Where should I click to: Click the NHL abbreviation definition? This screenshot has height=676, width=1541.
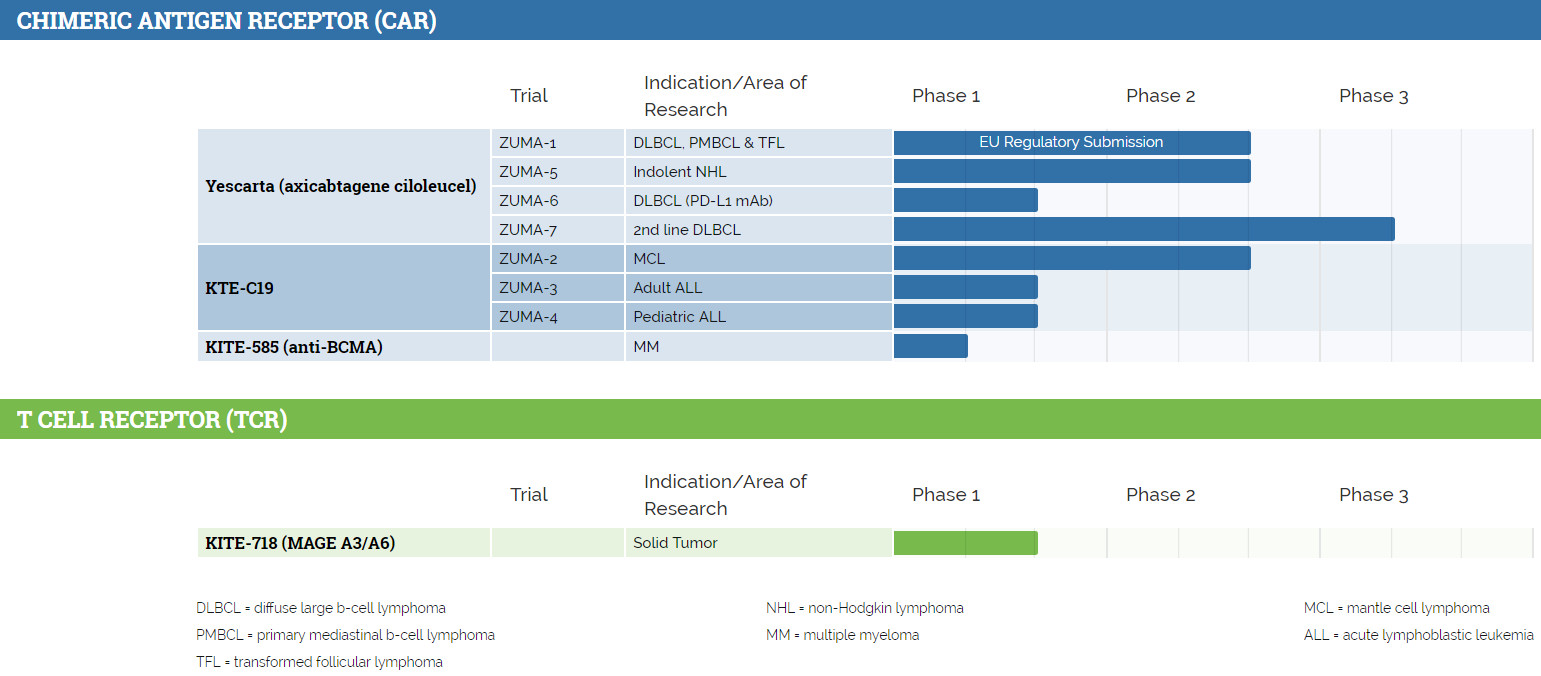pyautogui.click(x=865, y=608)
